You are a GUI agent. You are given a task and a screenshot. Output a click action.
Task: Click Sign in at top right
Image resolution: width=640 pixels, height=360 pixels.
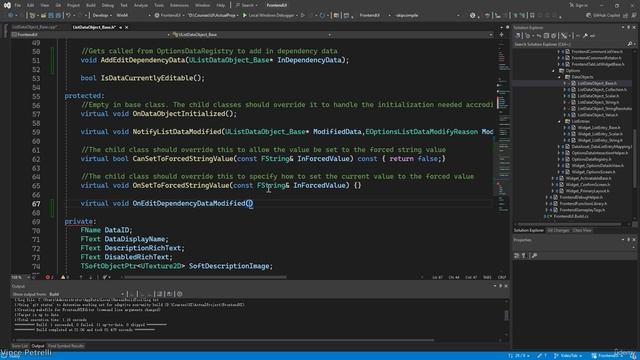(578, 5)
